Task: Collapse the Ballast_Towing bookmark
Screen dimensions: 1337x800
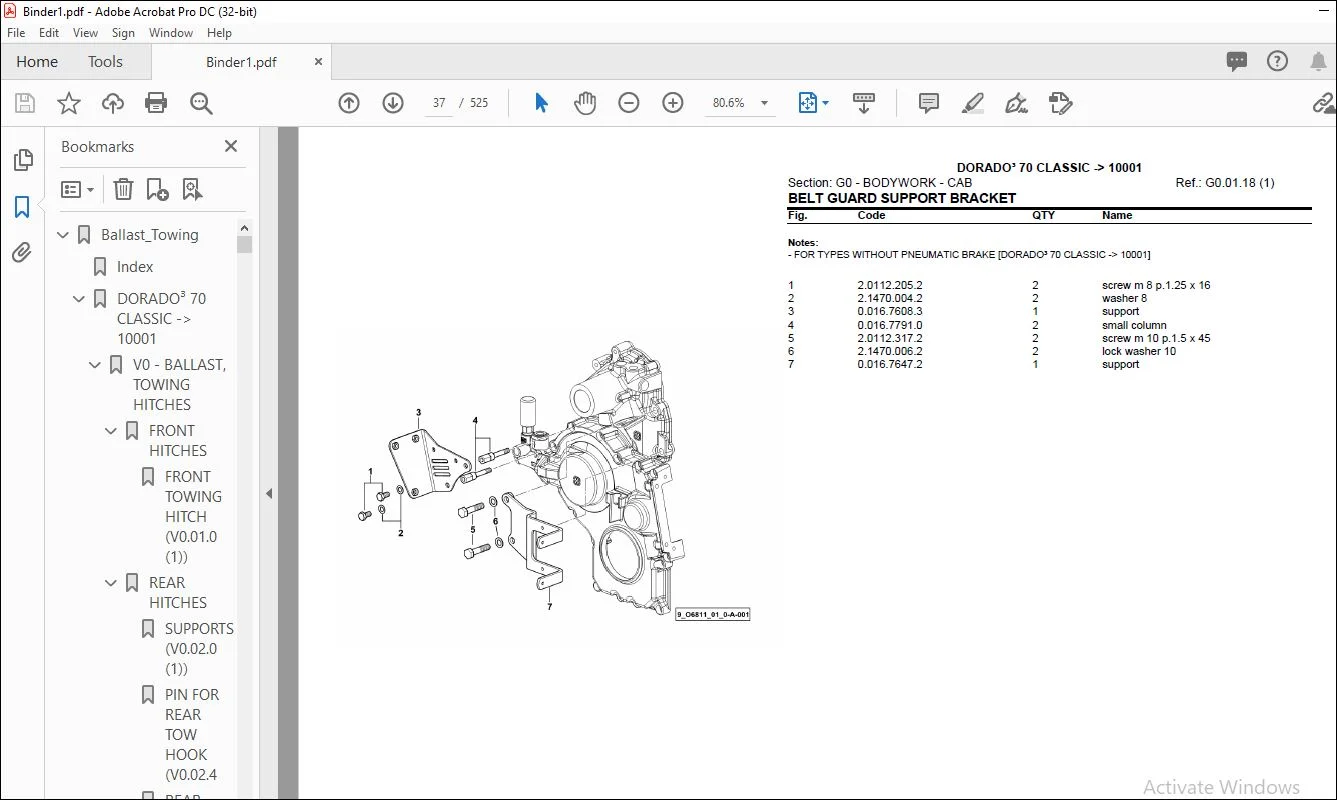Action: 64,235
